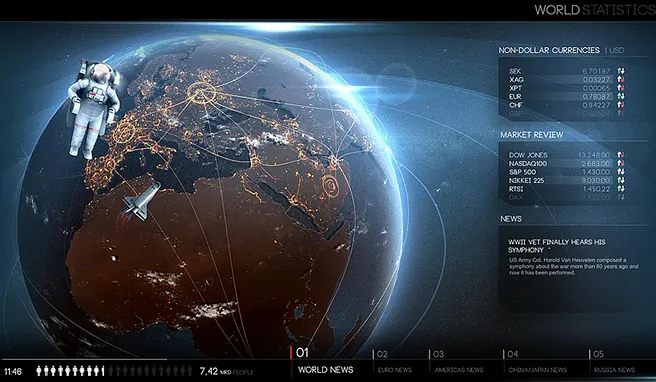Click the World Statistics title
Viewport: 656px width, 382px height.
(x=595, y=10)
